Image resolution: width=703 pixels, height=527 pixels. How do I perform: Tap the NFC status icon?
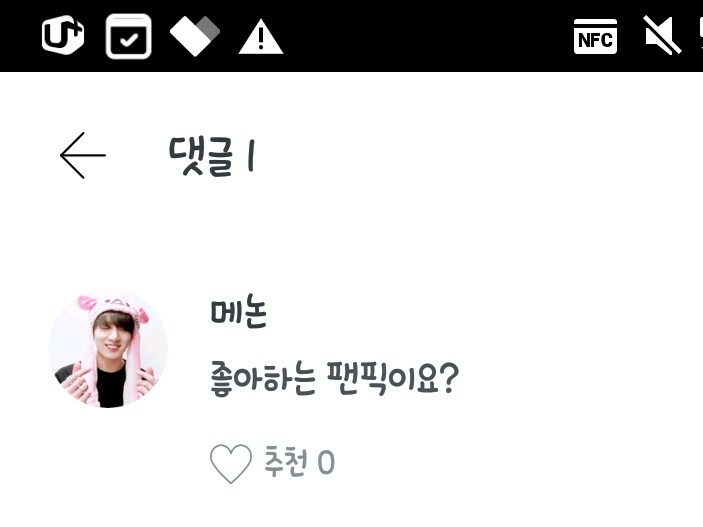pos(595,36)
